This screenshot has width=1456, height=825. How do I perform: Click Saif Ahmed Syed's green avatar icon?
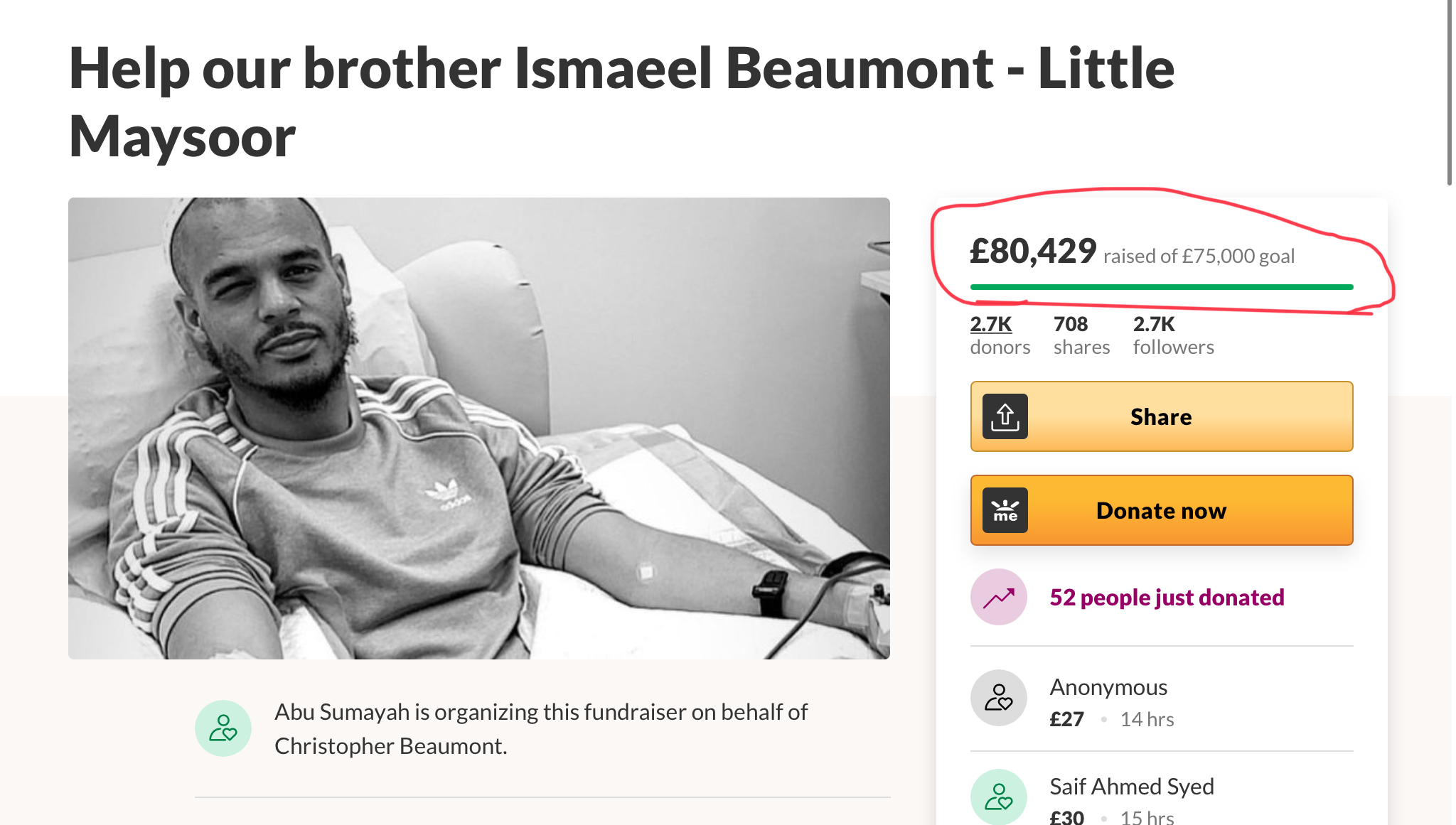pyautogui.click(x=999, y=797)
